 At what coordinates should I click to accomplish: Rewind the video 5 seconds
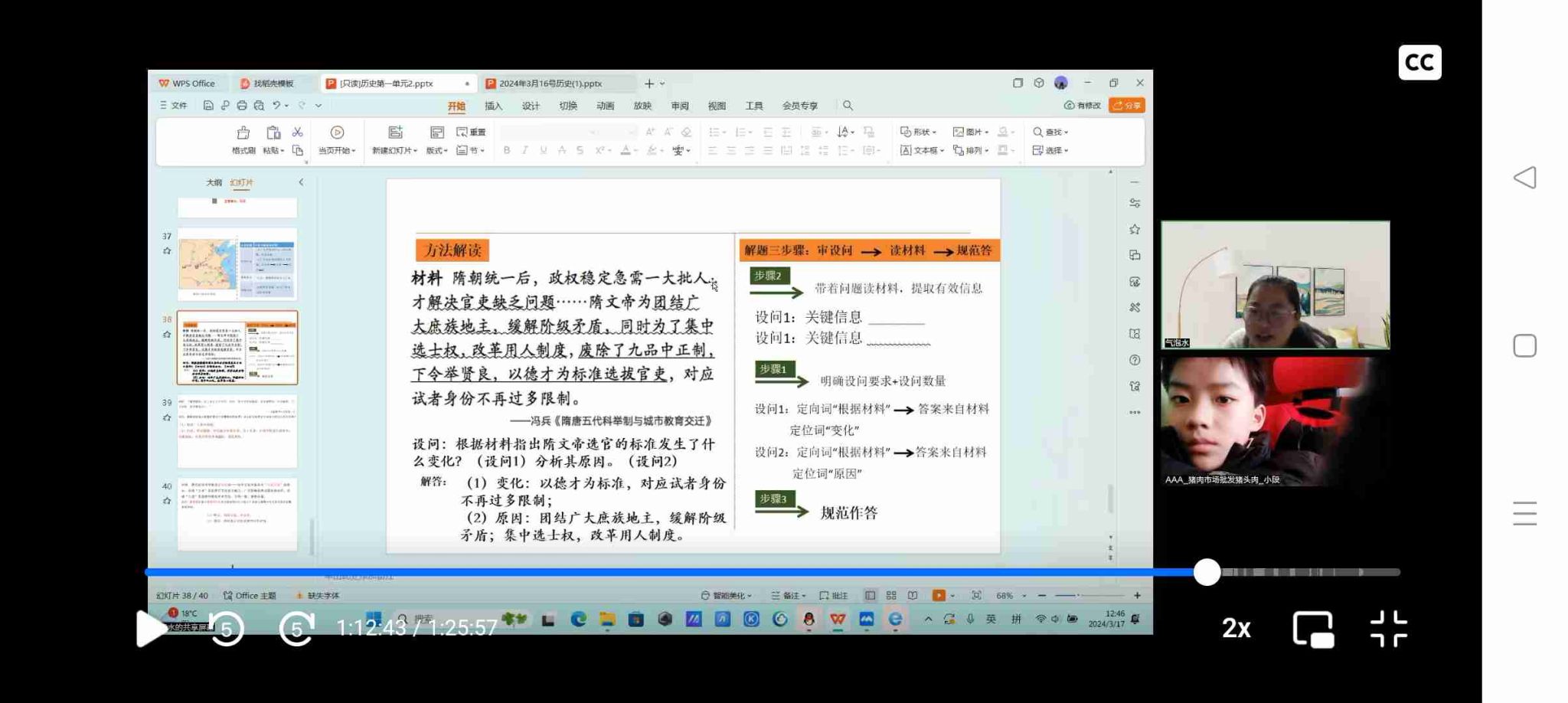point(227,629)
